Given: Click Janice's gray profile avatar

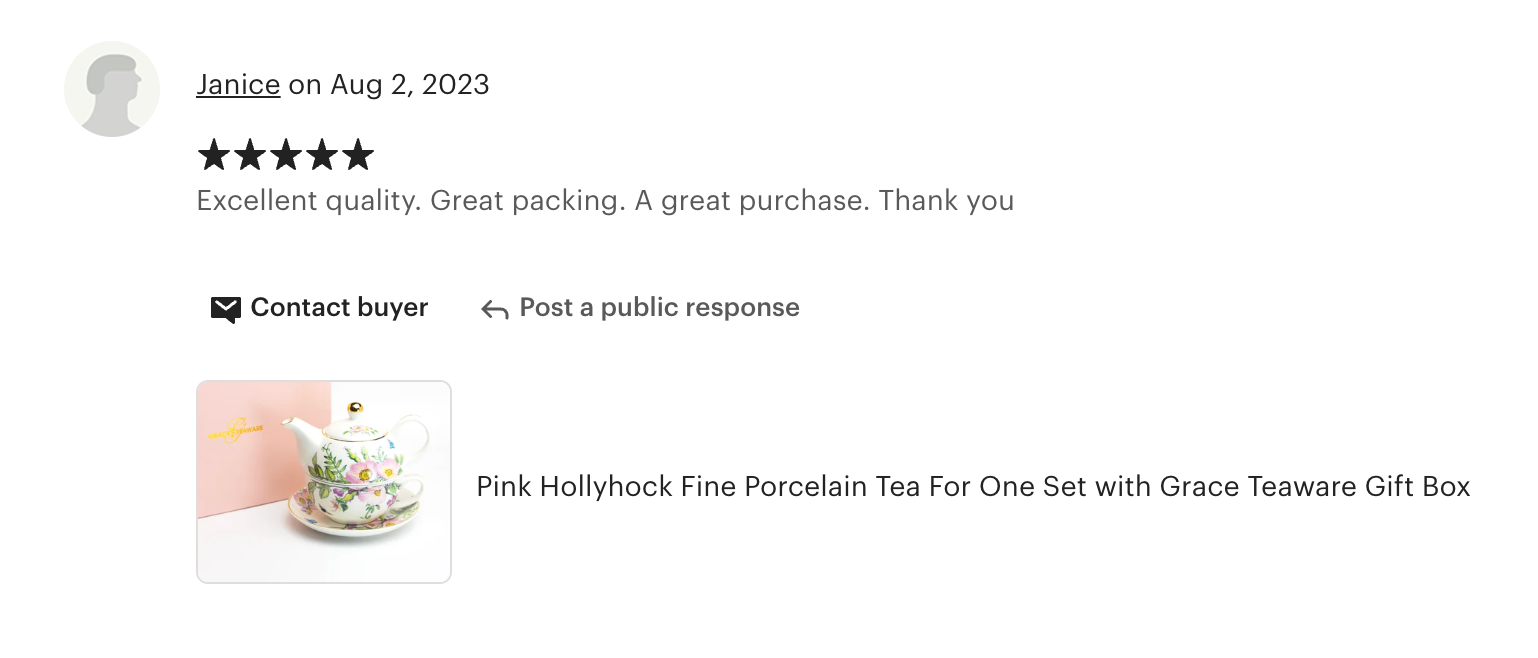Looking at the screenshot, I should pos(112,89).
